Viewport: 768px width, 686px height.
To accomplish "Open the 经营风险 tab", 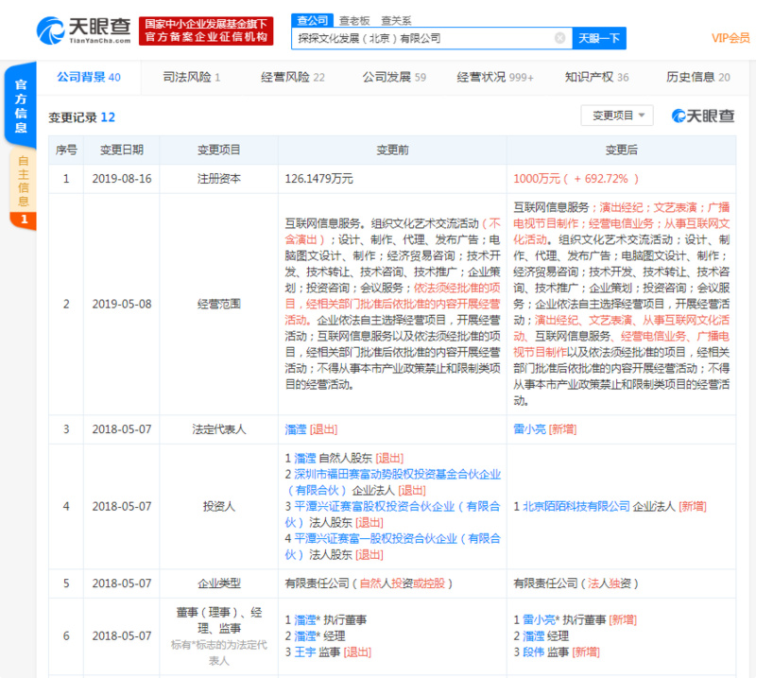I will click(292, 77).
